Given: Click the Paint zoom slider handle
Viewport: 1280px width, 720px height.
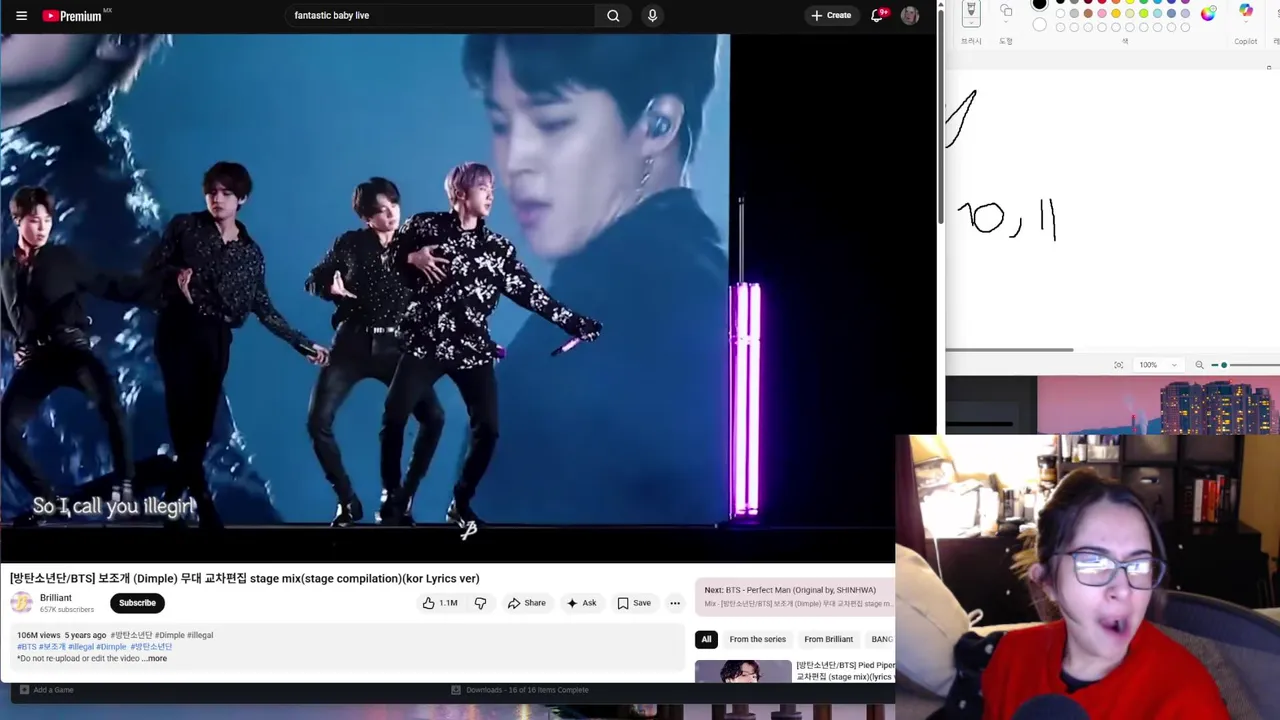Looking at the screenshot, I should pos(1224,365).
